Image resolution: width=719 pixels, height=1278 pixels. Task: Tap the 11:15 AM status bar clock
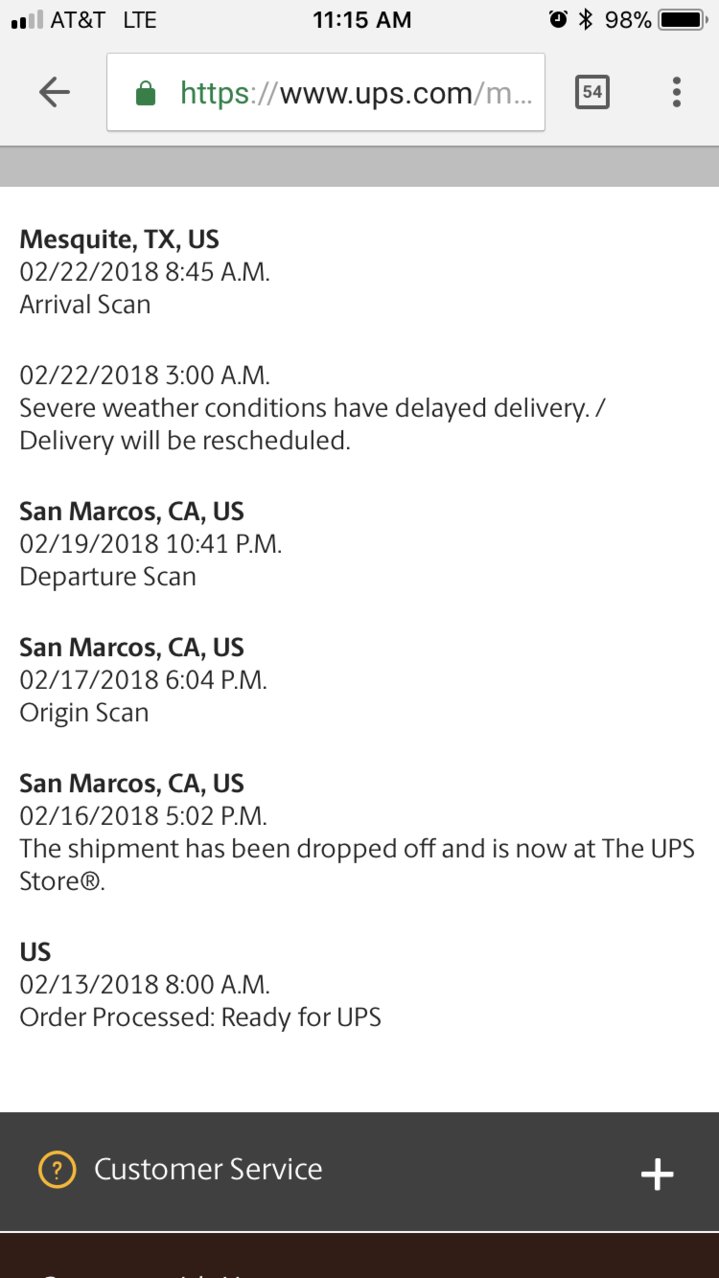tap(361, 19)
